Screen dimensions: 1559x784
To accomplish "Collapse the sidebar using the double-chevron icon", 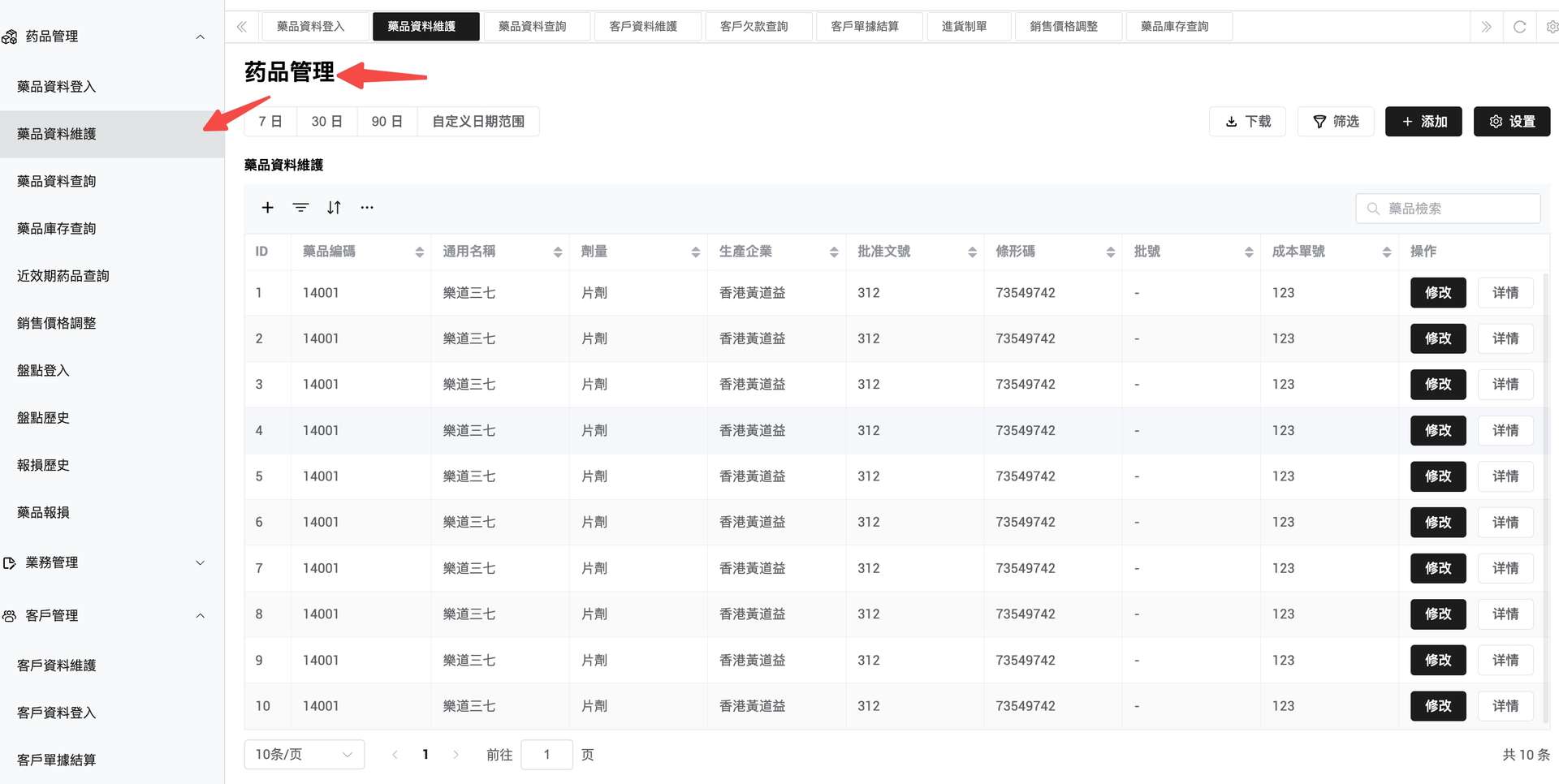I will pyautogui.click(x=241, y=26).
